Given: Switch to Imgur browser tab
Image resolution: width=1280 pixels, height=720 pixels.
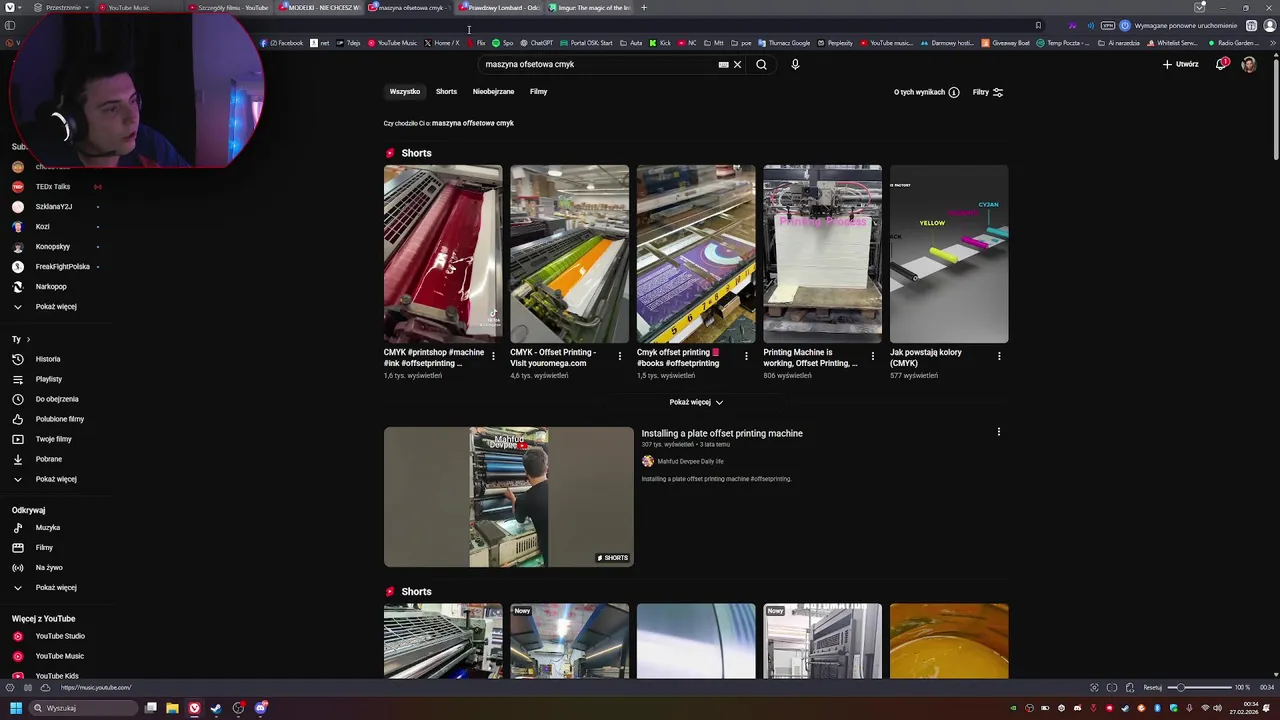Looking at the screenshot, I should [x=590, y=8].
